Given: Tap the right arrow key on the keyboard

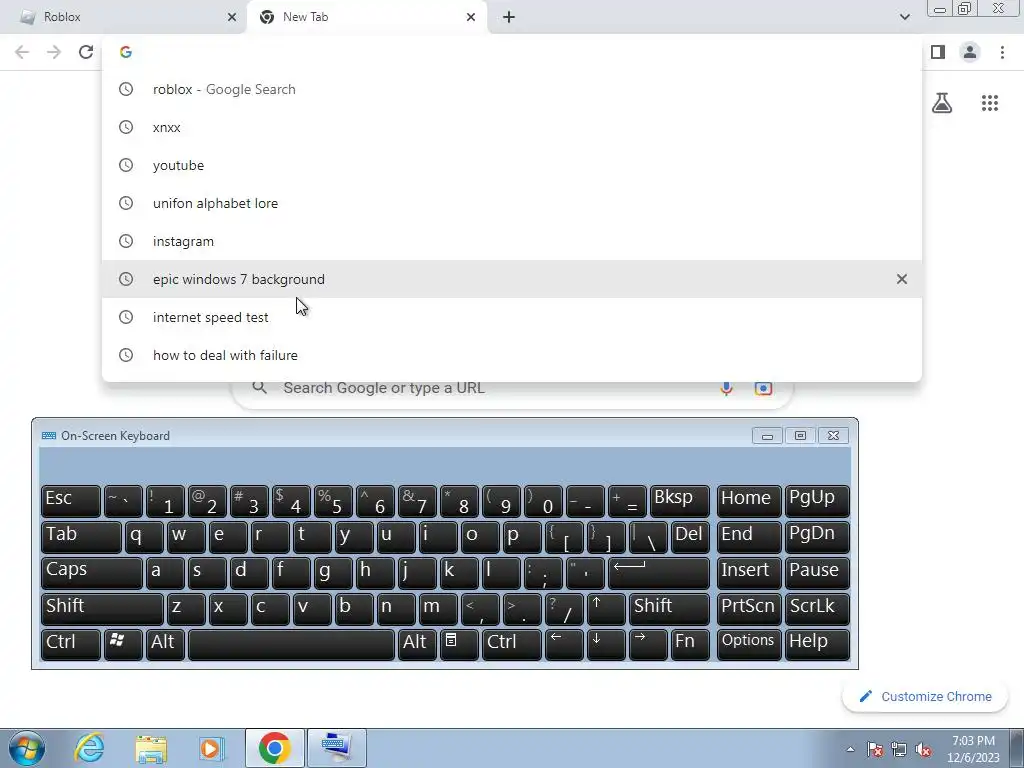Looking at the screenshot, I should 648,645.
